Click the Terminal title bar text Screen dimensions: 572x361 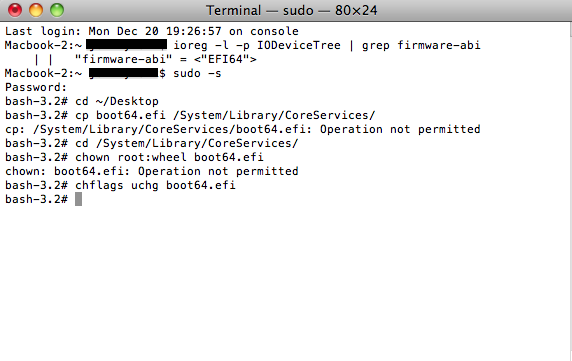291,10
